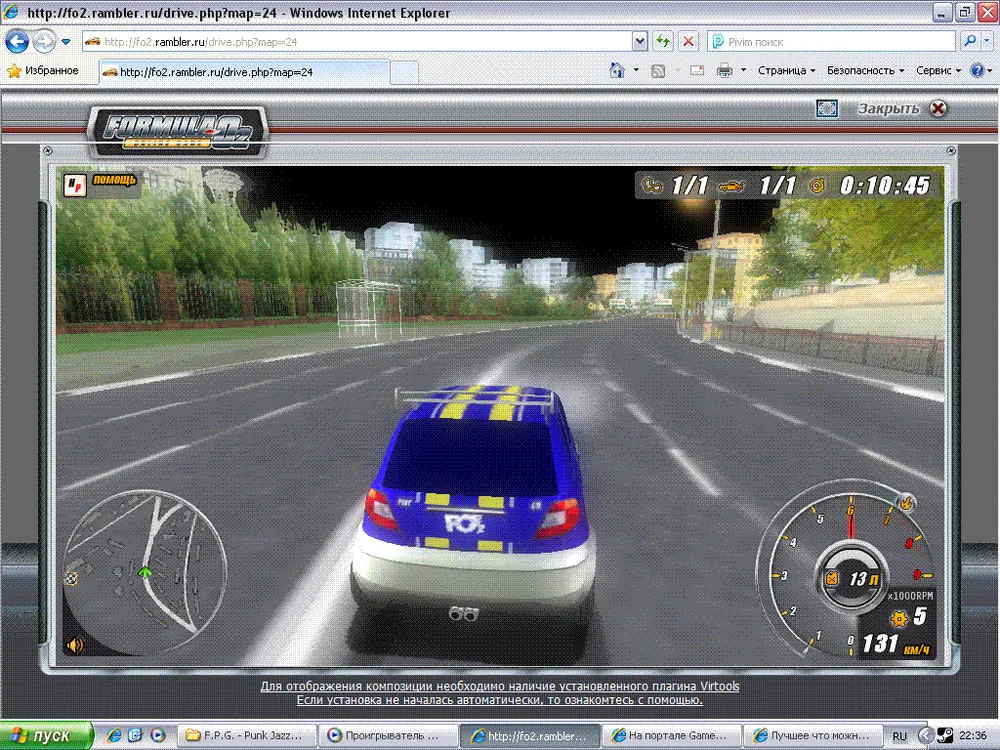Open the Избранное favorites panel
Screen dimensions: 1000x750
(x=42, y=71)
